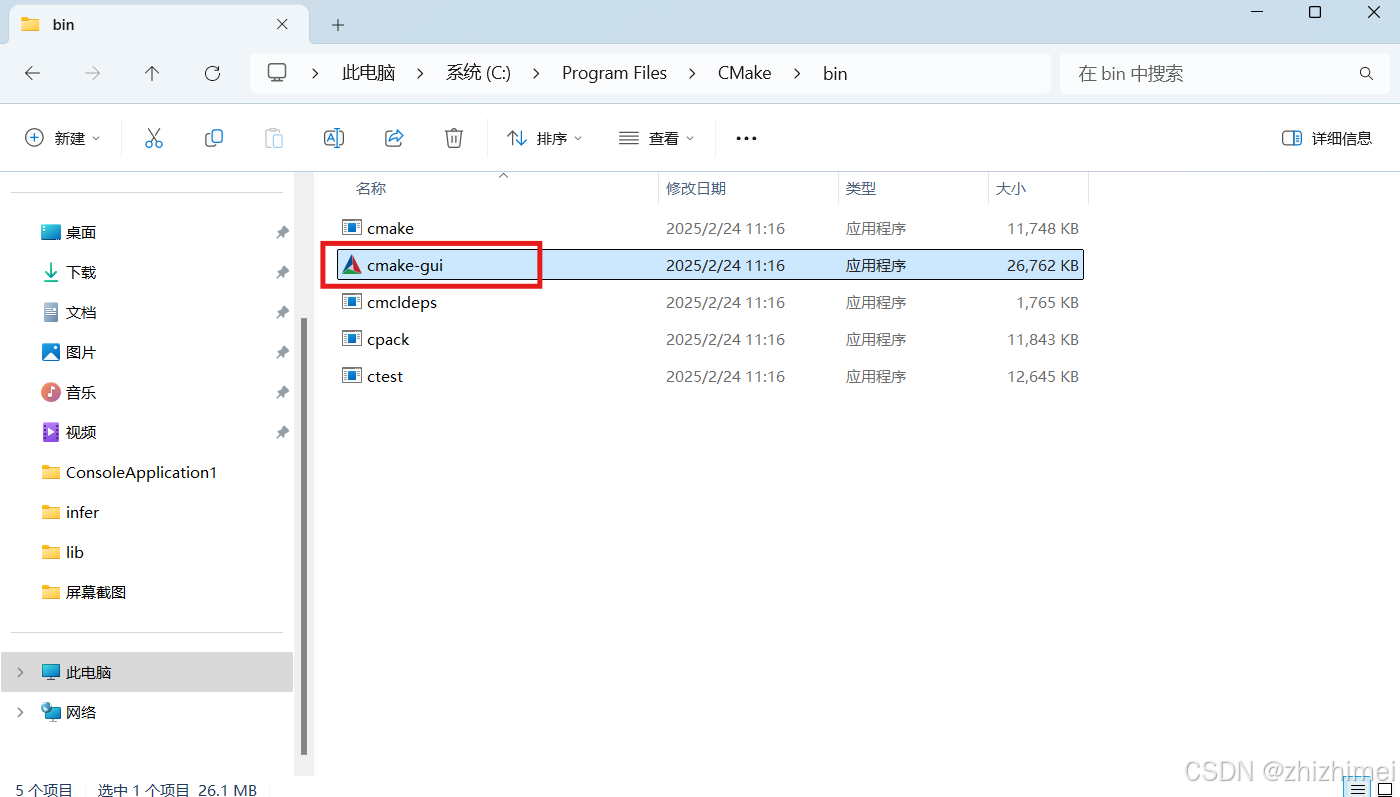Unpin 桌面 using its pin icon

[x=282, y=232]
